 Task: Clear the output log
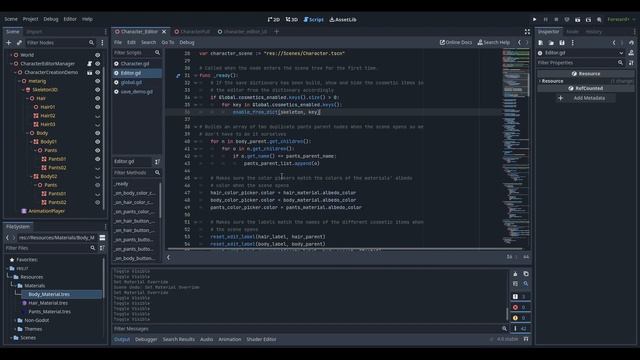515,274
